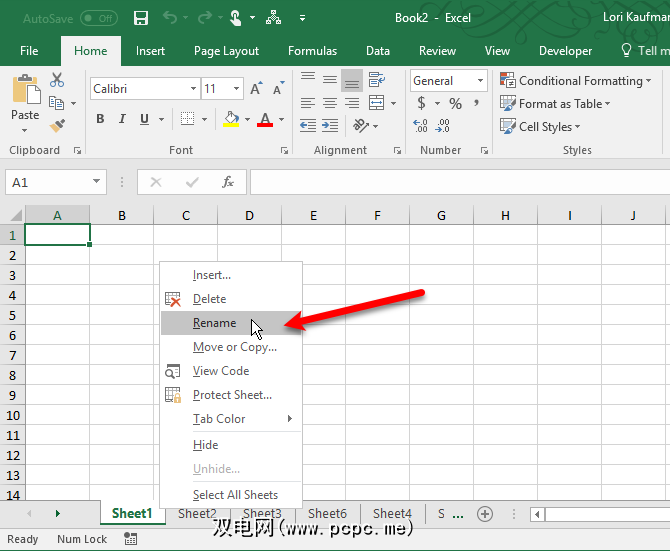Toggle Italic formatting
The height and width of the screenshot is (551, 670).
(x=123, y=119)
